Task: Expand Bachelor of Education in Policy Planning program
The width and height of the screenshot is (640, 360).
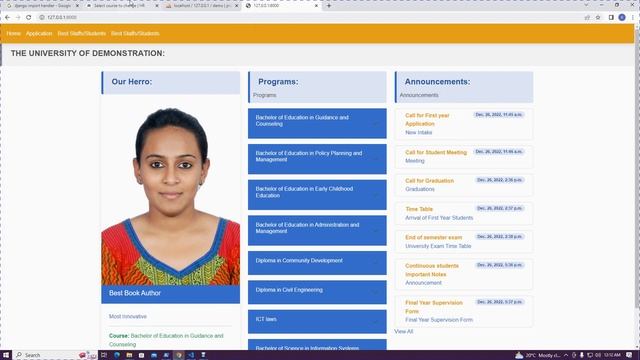Action: click(317, 159)
